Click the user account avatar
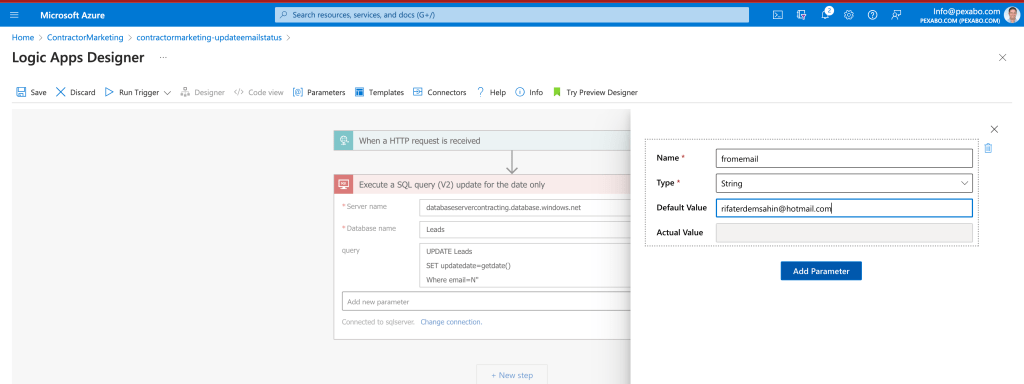 pos(1011,15)
